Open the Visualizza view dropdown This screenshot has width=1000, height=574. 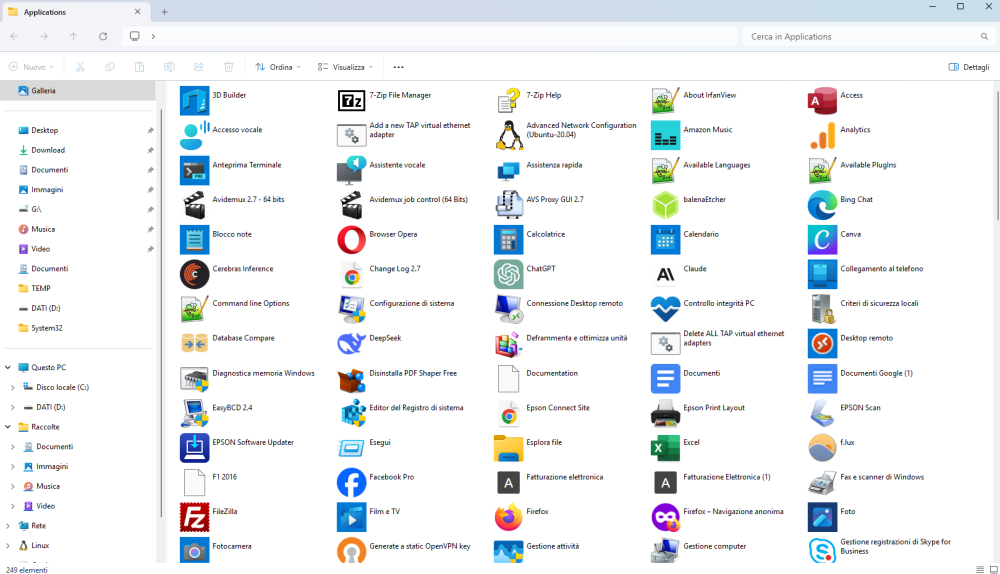(x=345, y=67)
